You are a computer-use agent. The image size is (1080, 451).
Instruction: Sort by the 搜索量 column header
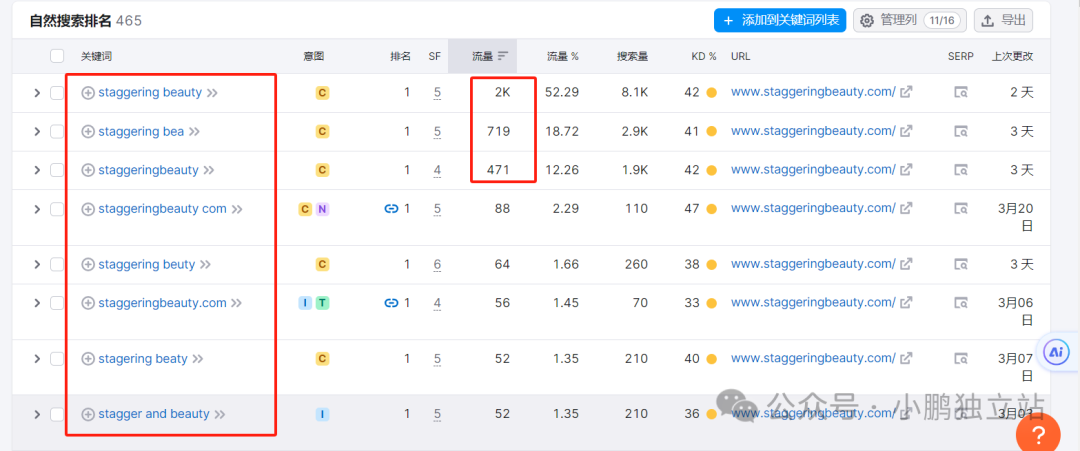coord(632,56)
